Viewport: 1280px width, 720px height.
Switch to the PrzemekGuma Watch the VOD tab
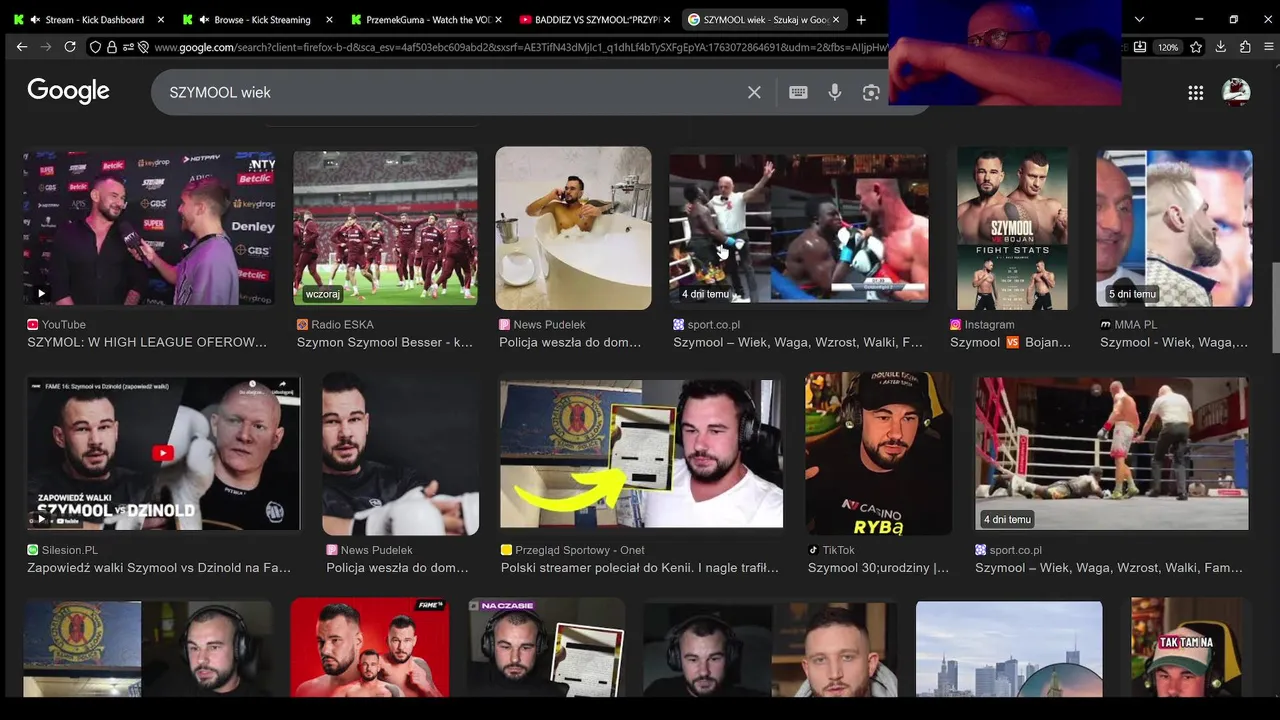click(x=425, y=19)
